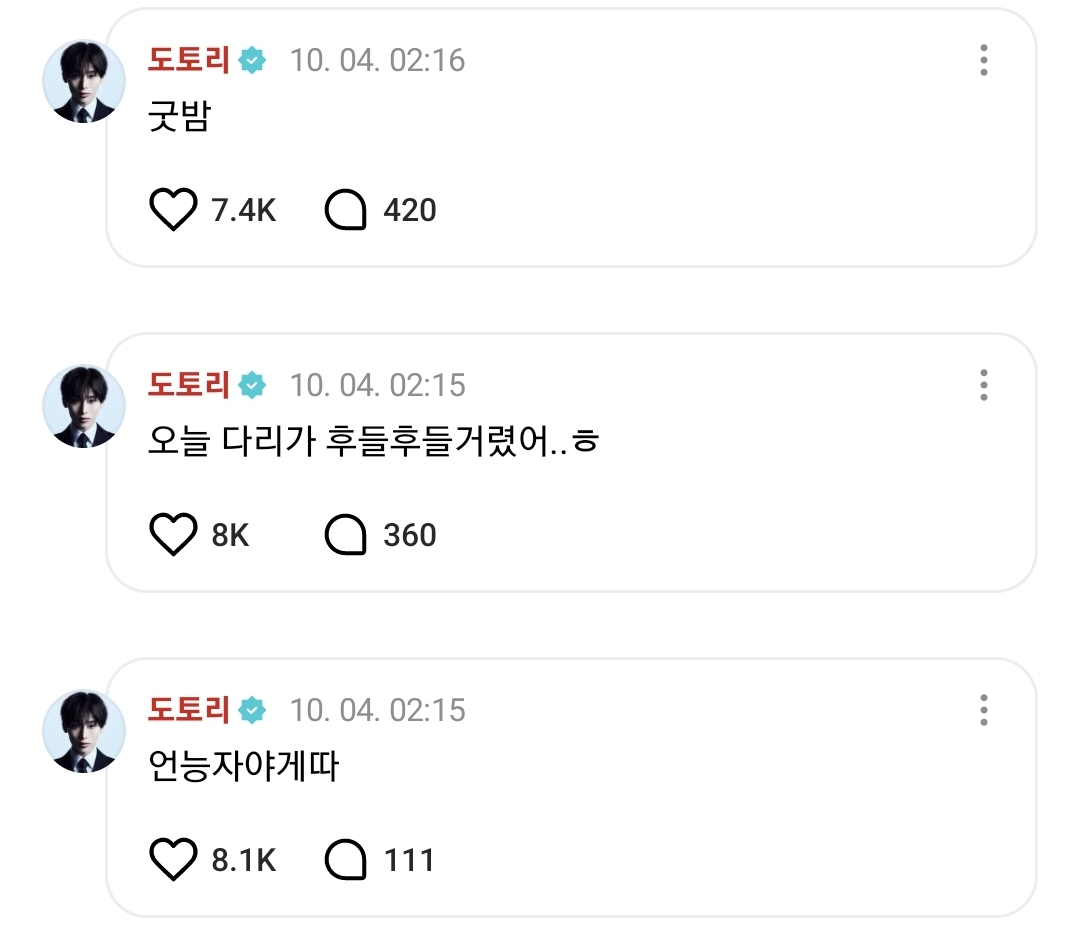Click 도토리 username on the 언능자야게따 post

(189, 710)
